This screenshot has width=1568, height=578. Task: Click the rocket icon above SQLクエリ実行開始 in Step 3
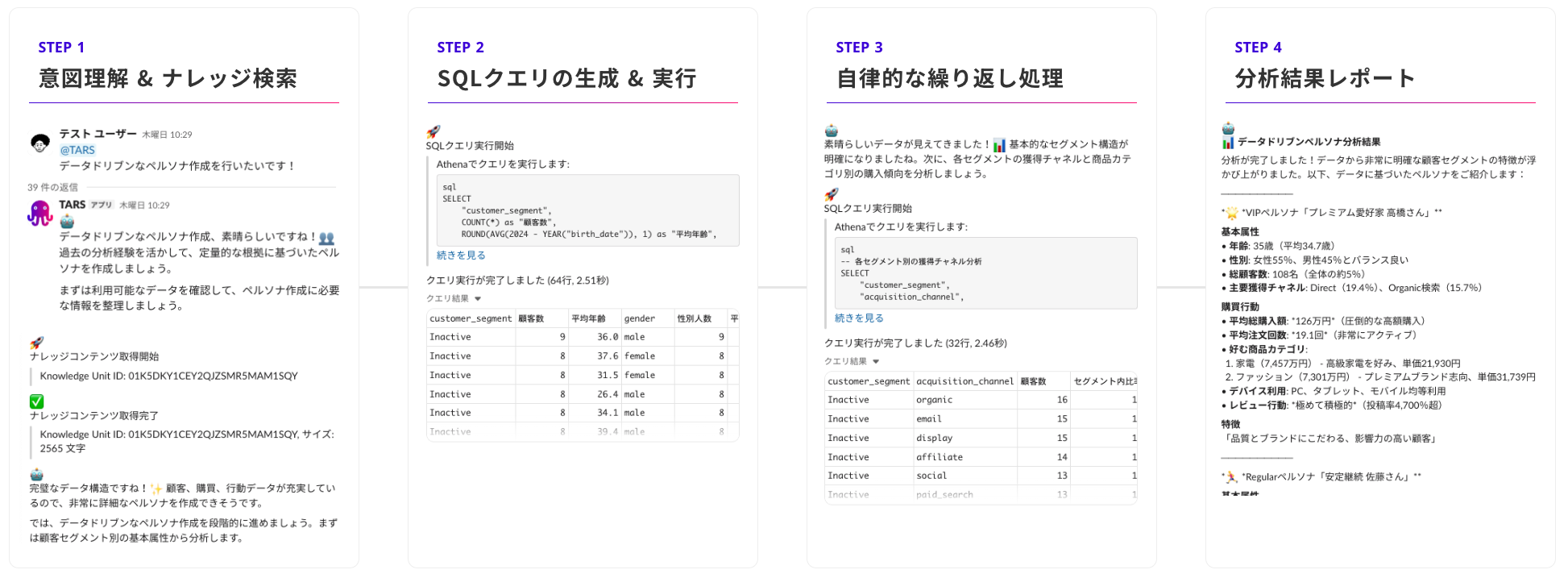(831, 194)
